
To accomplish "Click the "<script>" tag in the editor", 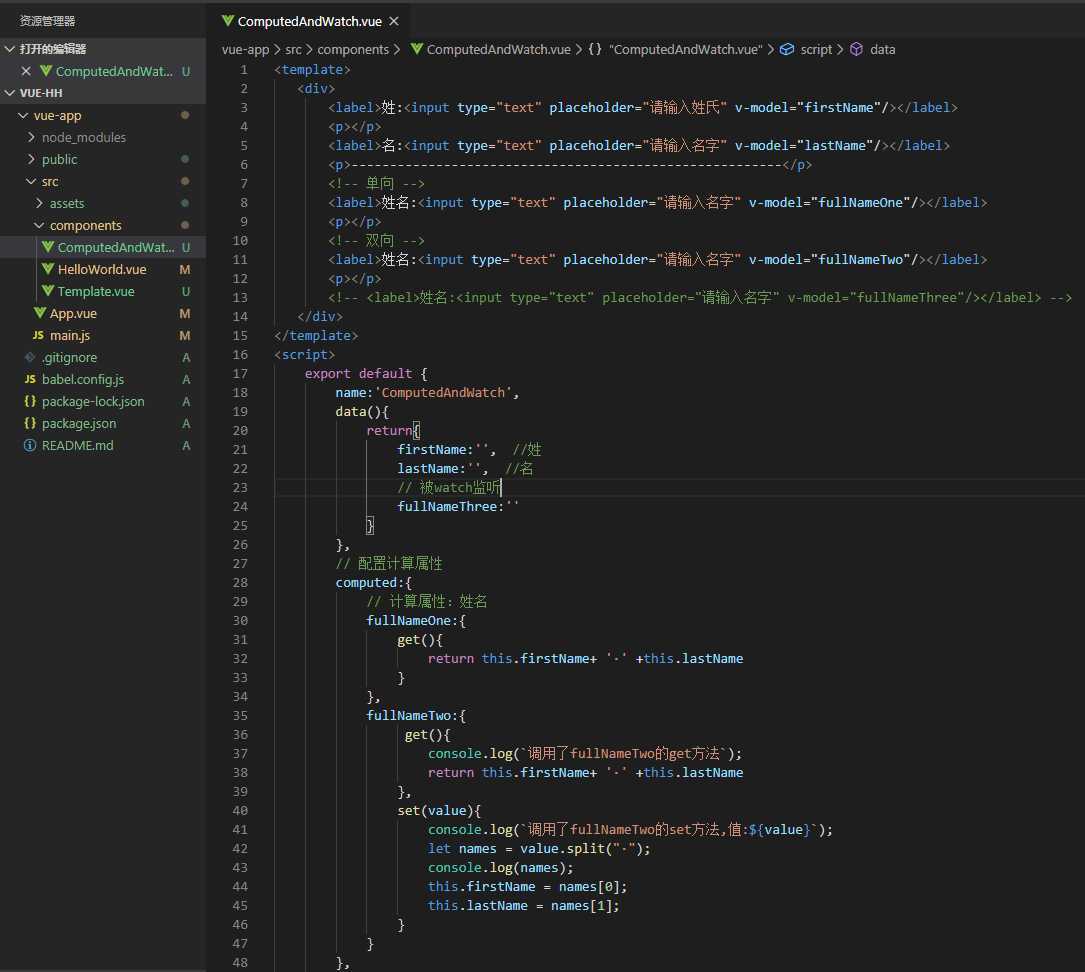I will tap(304, 354).
